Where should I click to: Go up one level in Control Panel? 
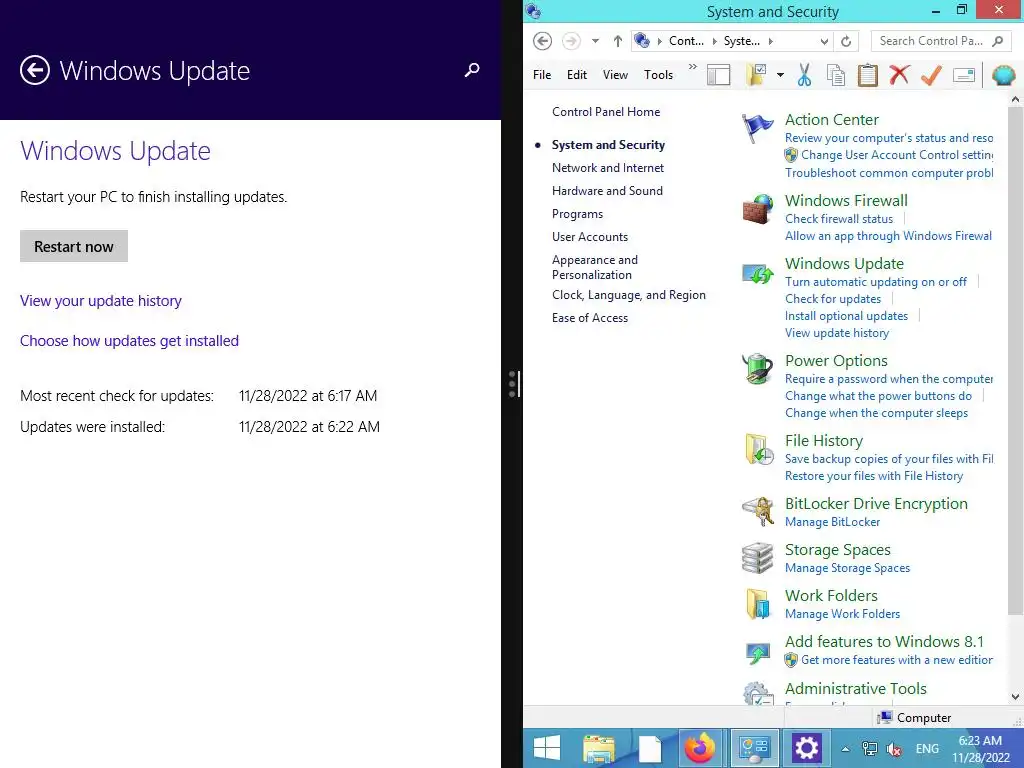pos(617,41)
